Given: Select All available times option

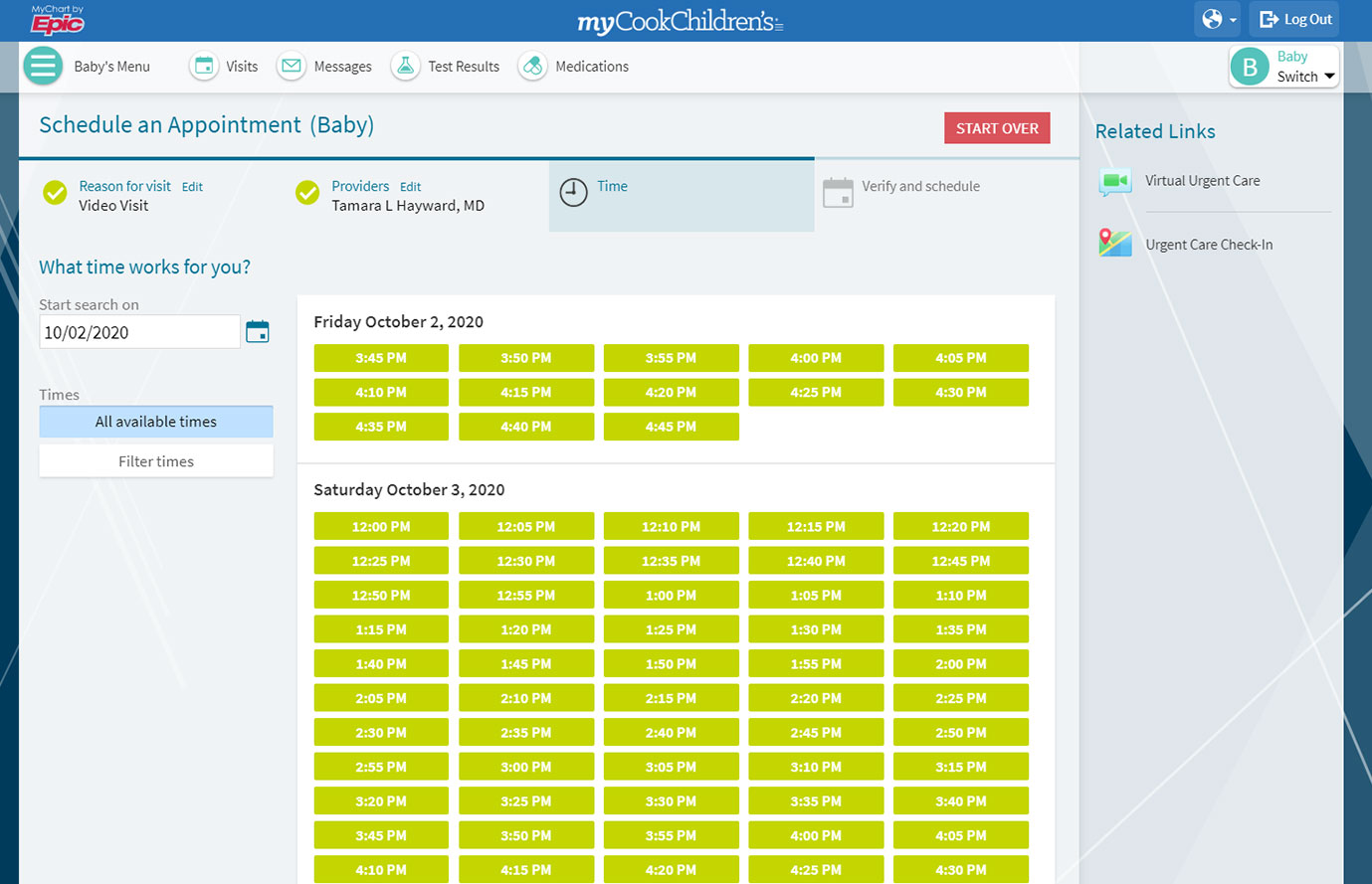Looking at the screenshot, I should [156, 422].
